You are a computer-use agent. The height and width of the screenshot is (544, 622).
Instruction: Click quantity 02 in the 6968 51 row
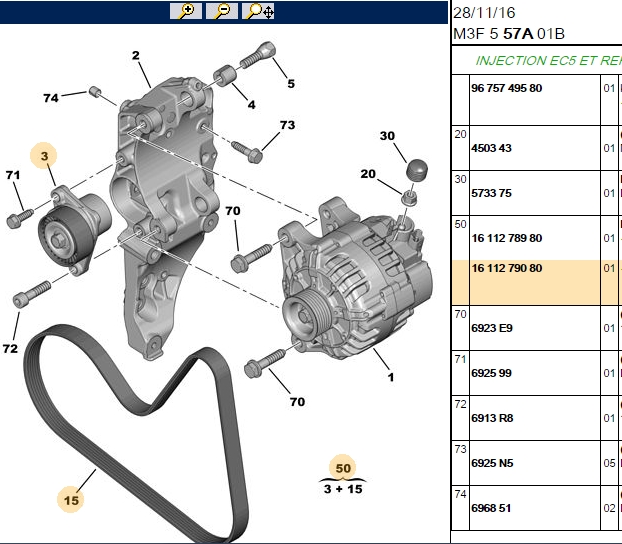coord(609,508)
